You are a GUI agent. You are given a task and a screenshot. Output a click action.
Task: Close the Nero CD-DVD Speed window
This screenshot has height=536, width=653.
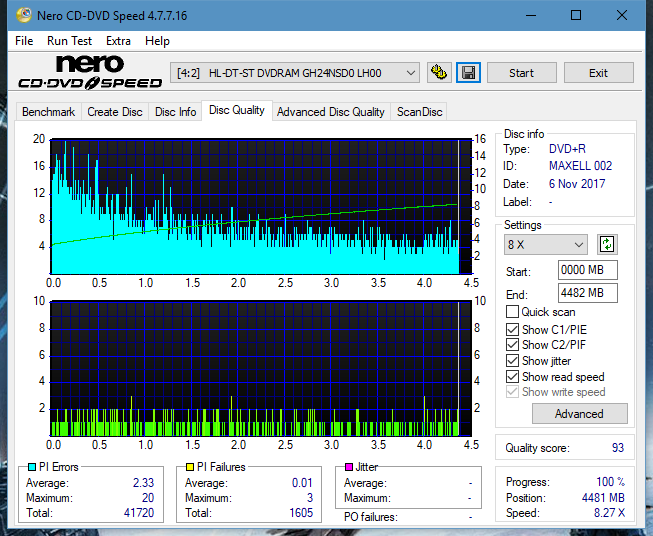pos(622,15)
